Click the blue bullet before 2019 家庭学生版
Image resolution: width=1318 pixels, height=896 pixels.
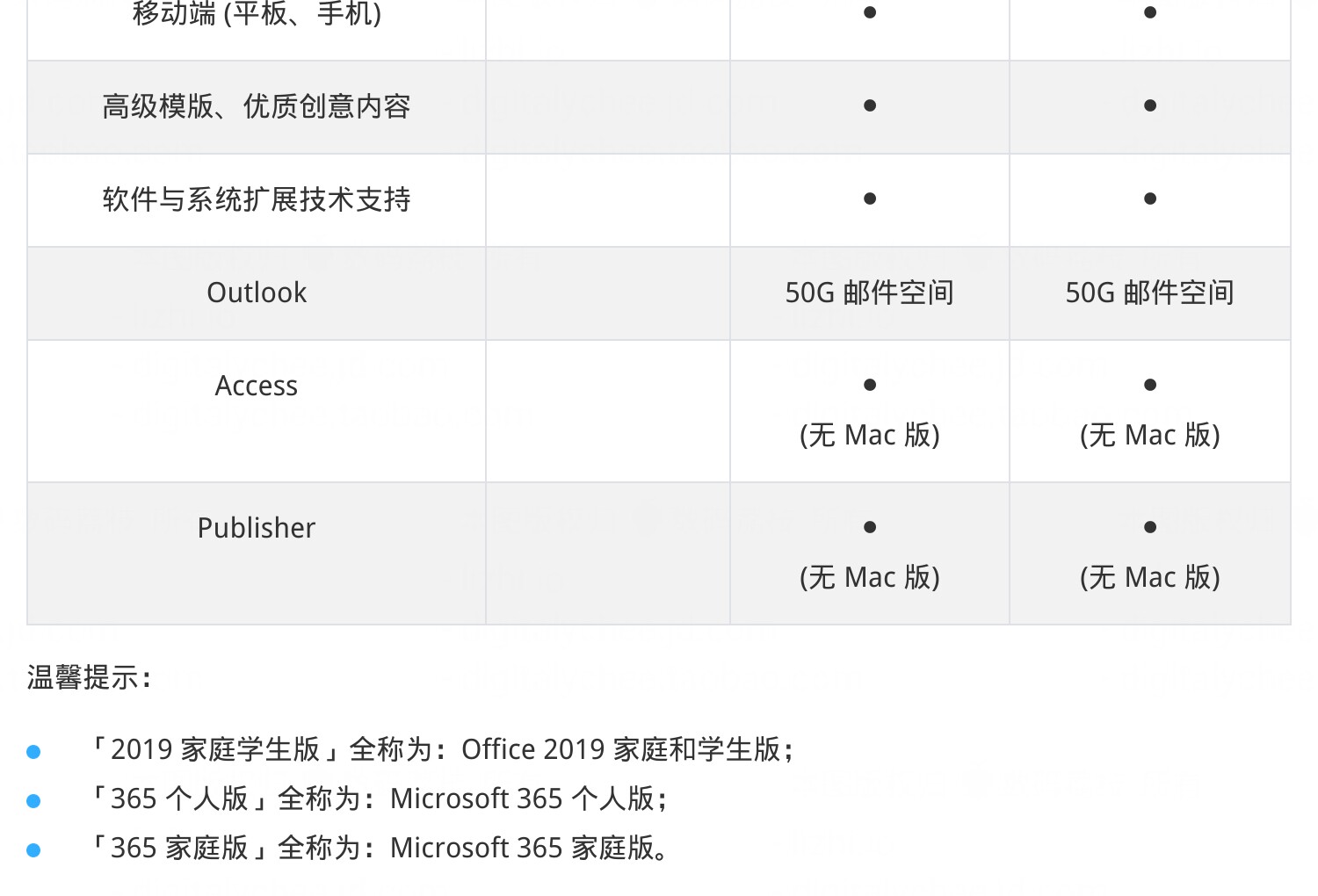[33, 752]
